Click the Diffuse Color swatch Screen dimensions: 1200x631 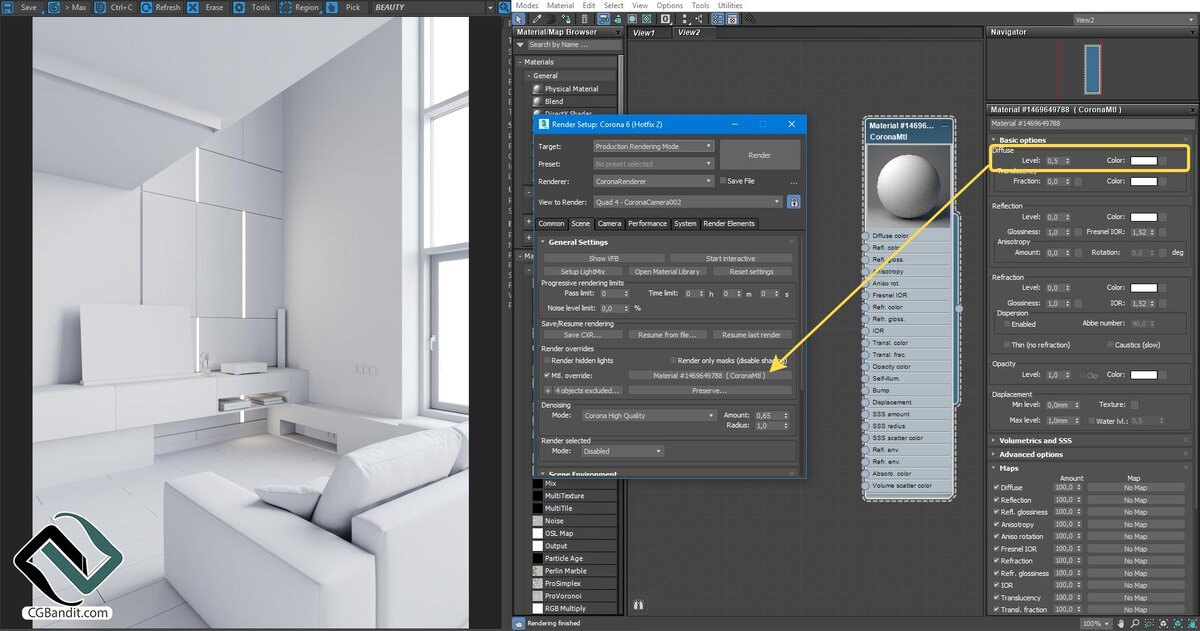pos(1143,160)
